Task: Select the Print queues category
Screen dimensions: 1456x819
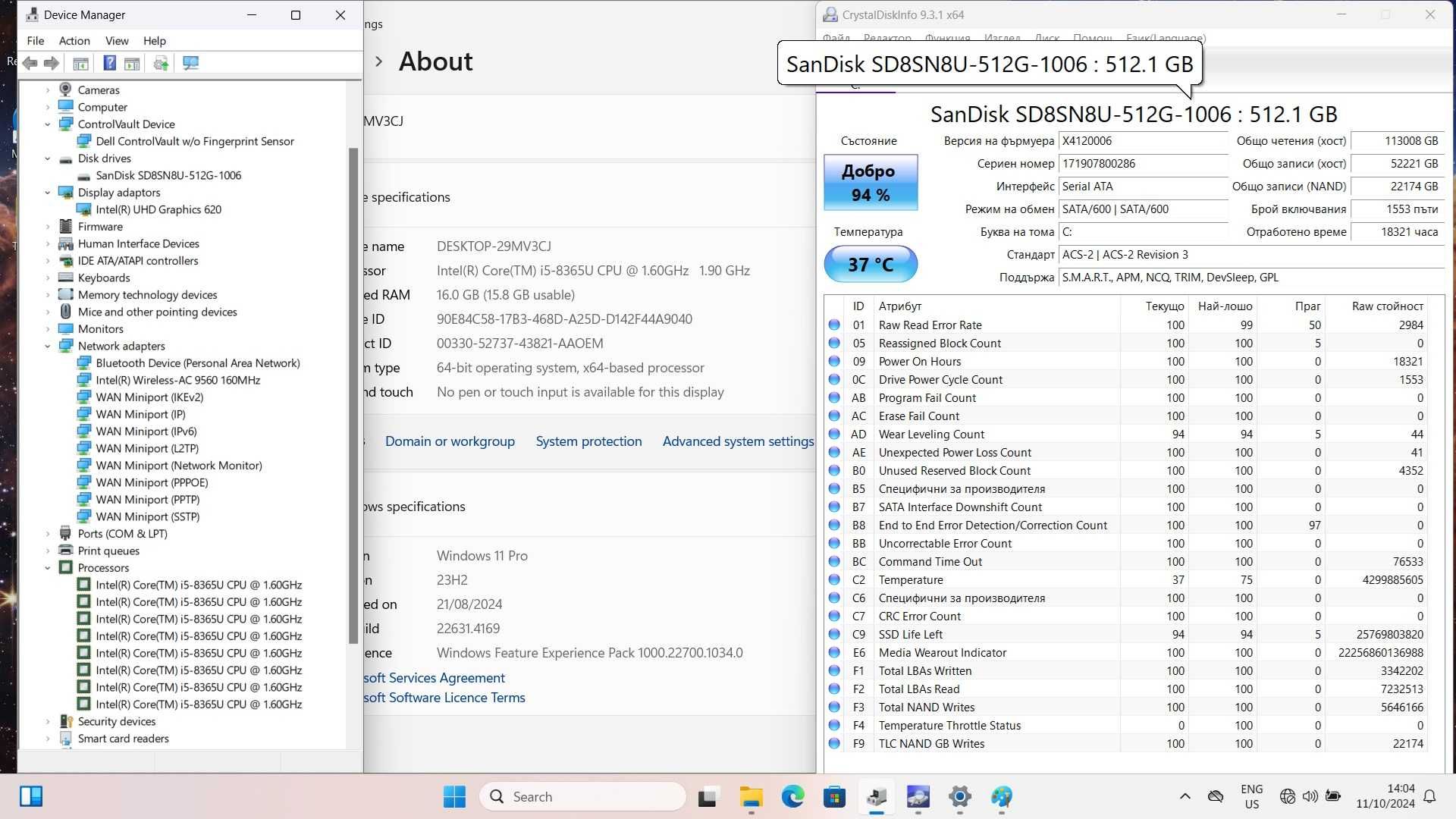Action: (x=108, y=551)
